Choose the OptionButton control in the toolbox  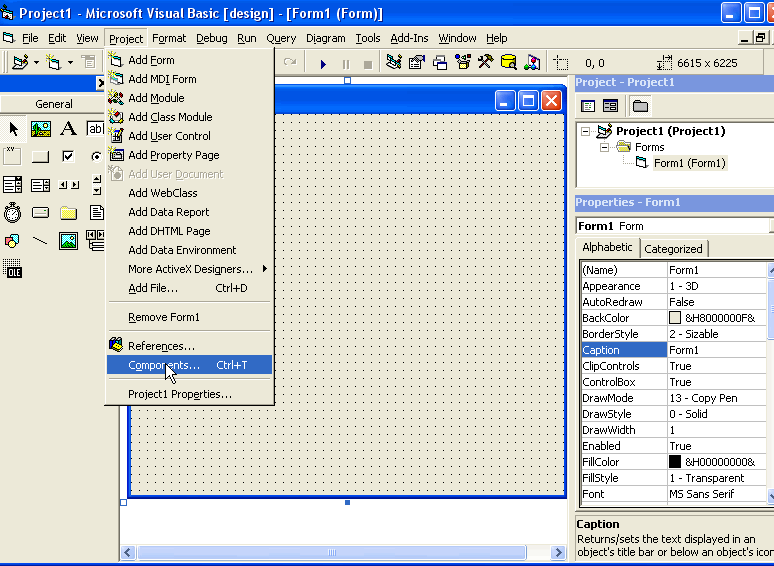point(96,157)
